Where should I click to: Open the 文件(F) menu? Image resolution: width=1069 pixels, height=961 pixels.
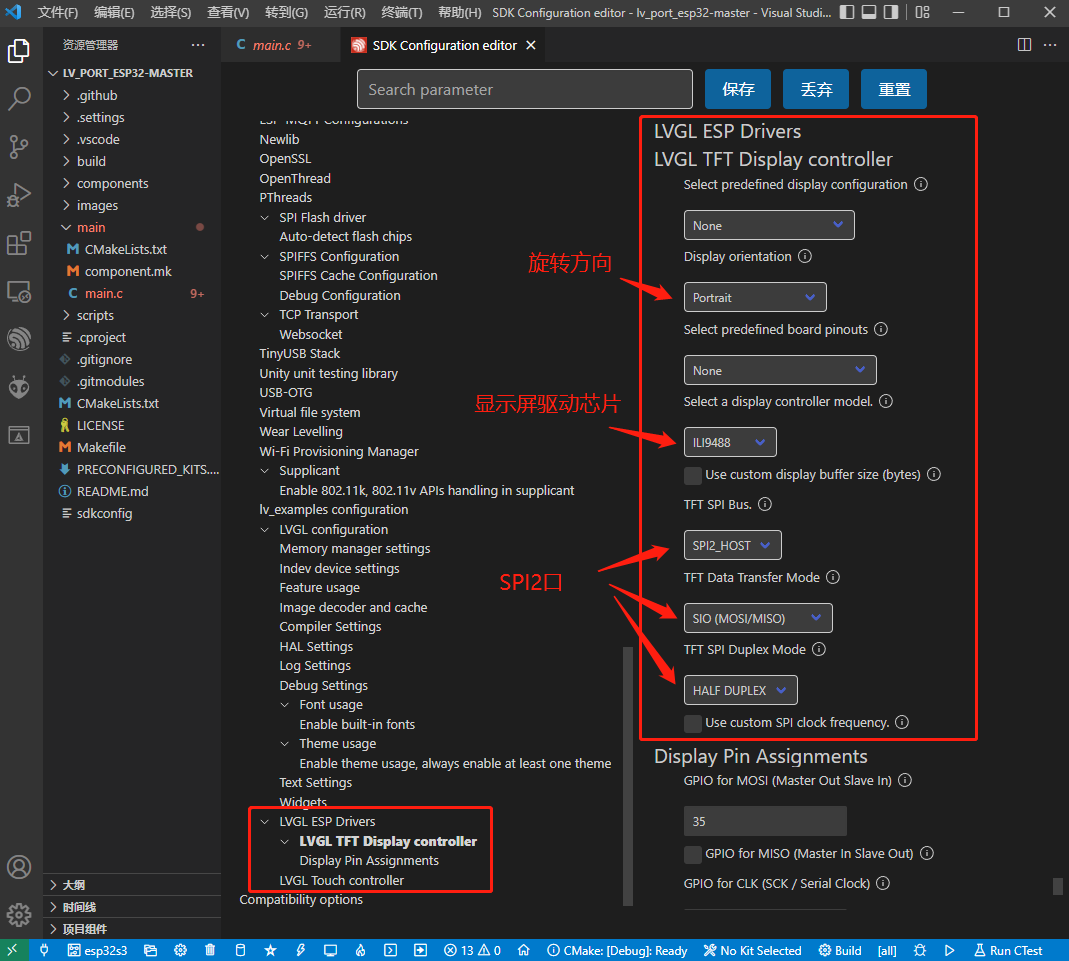tap(57, 12)
